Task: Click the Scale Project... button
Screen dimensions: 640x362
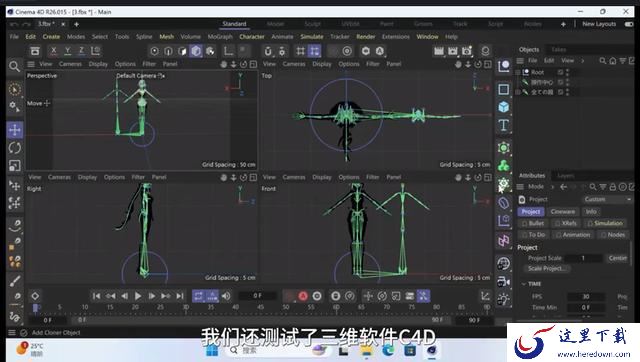Action: 547,269
